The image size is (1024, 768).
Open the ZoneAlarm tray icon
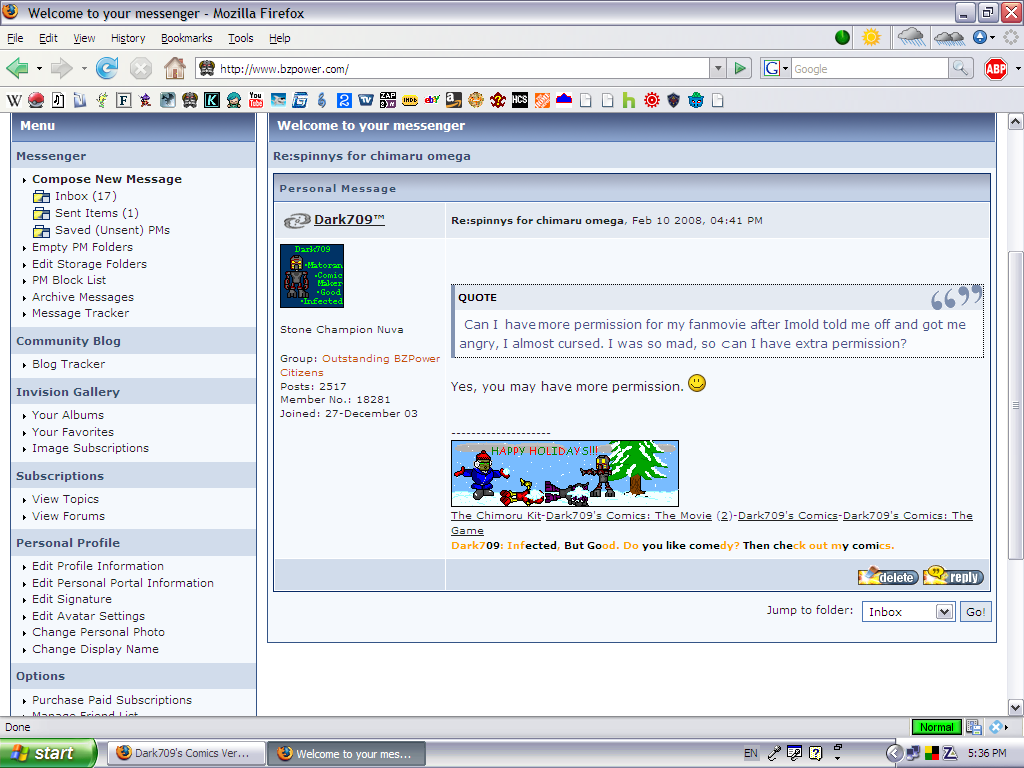click(x=950, y=753)
